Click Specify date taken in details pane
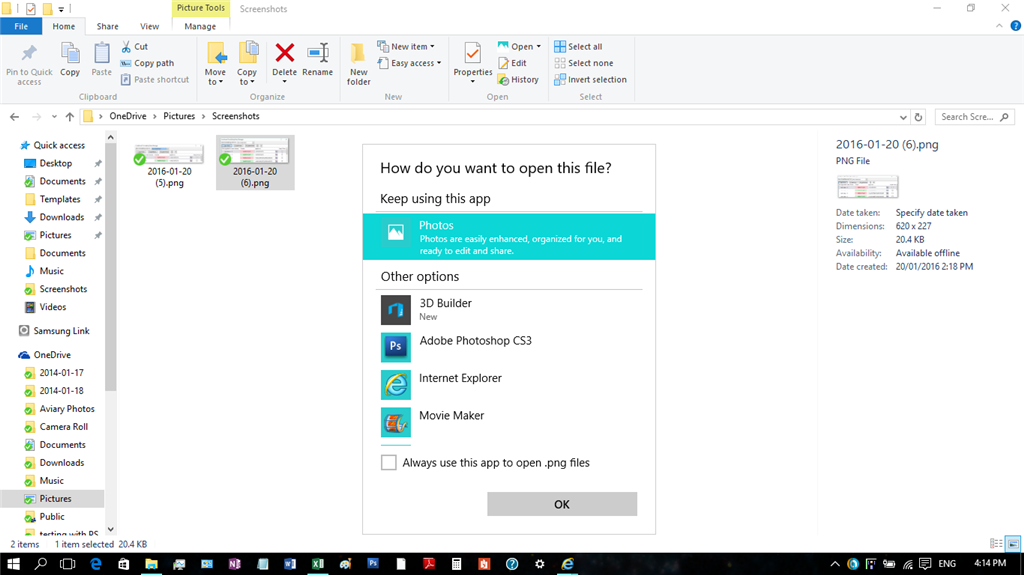Screen dimensions: 1024x575 click(931, 212)
